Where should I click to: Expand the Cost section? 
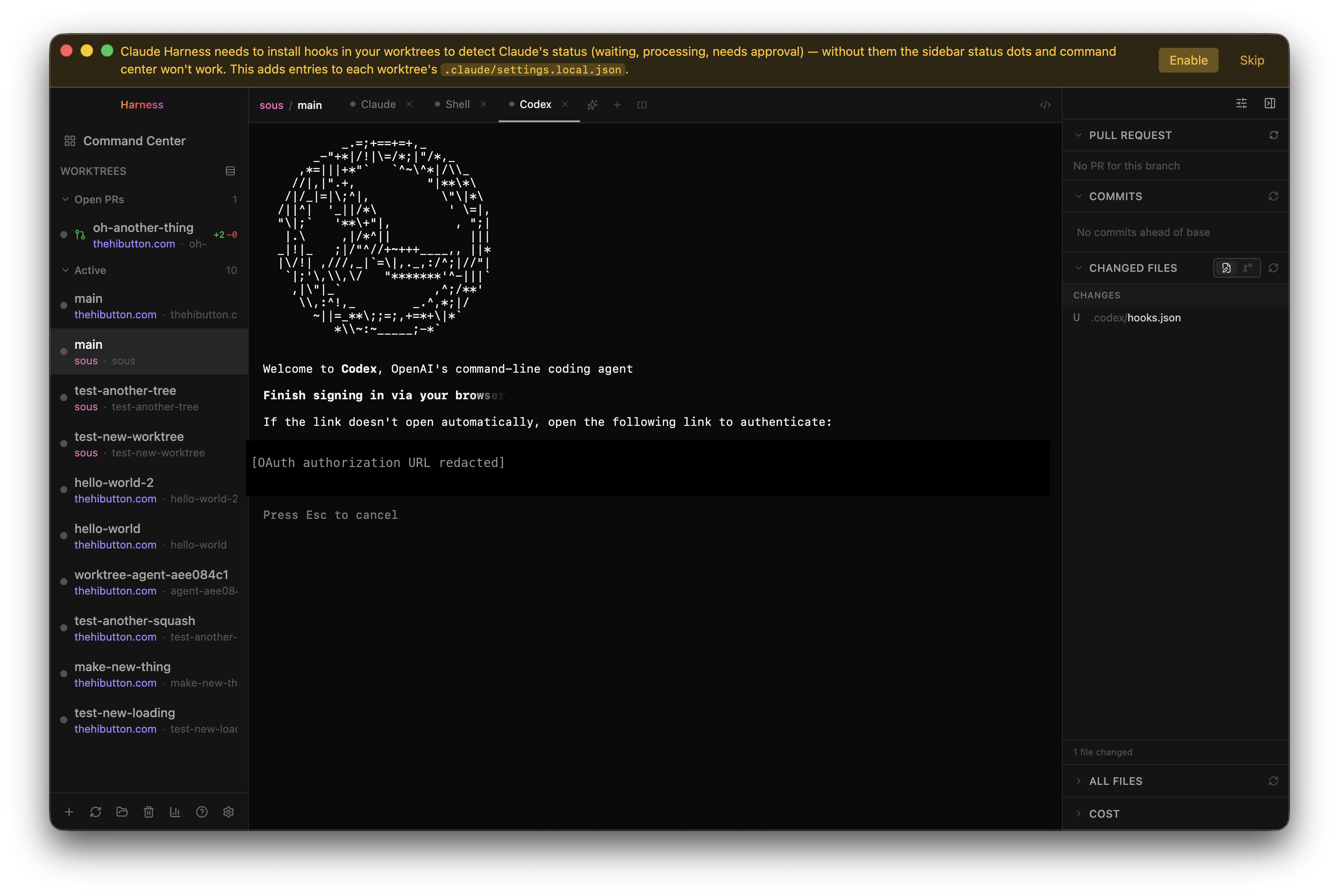(1078, 814)
